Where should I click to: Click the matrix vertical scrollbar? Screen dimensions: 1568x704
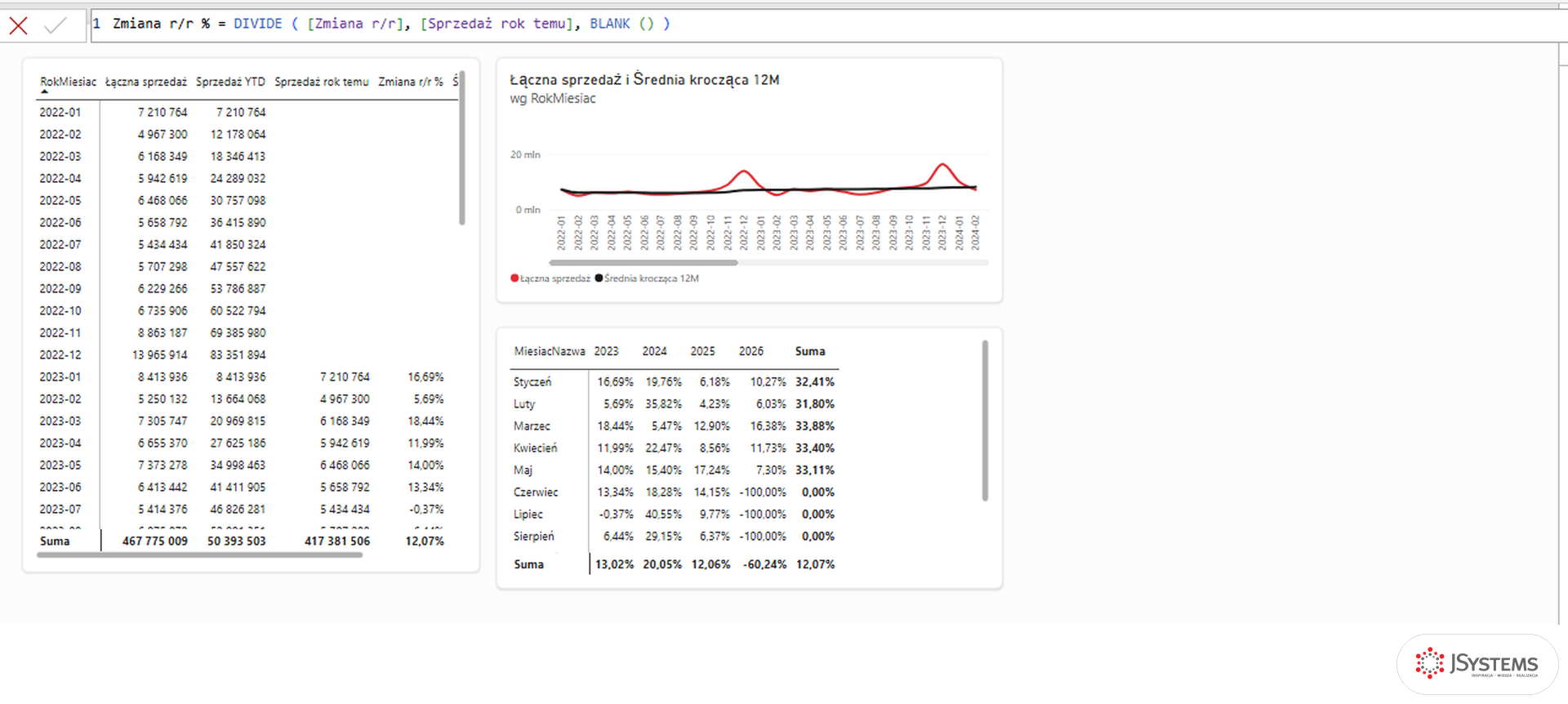coord(985,421)
